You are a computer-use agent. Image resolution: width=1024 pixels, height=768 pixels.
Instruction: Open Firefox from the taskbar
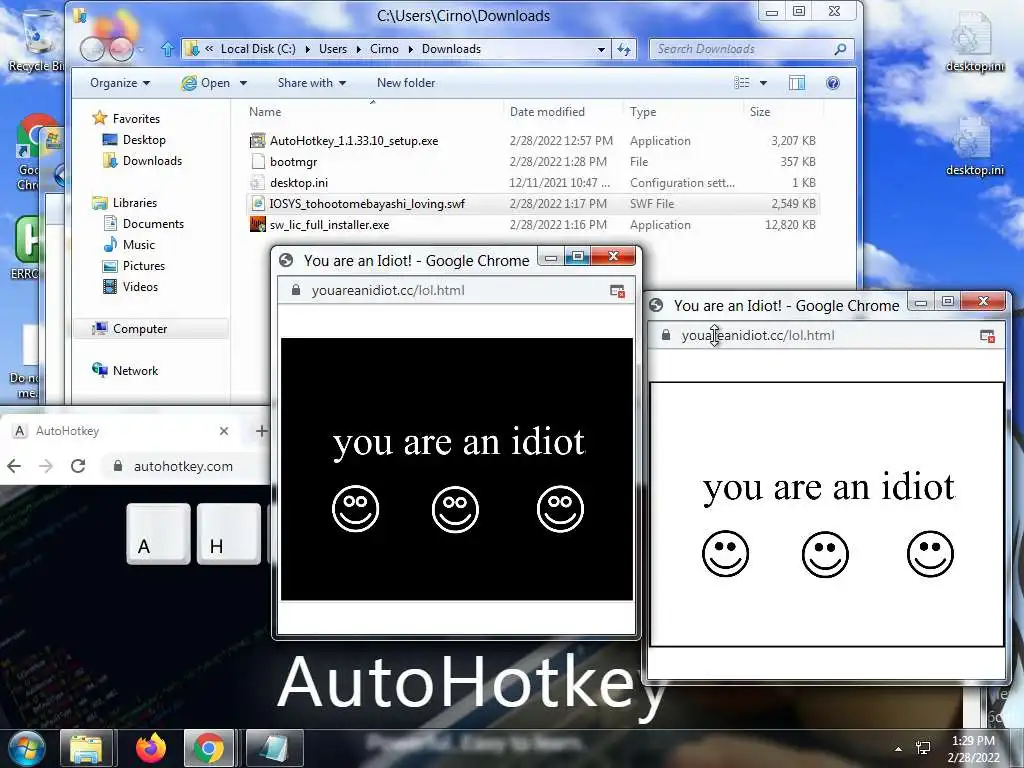150,748
